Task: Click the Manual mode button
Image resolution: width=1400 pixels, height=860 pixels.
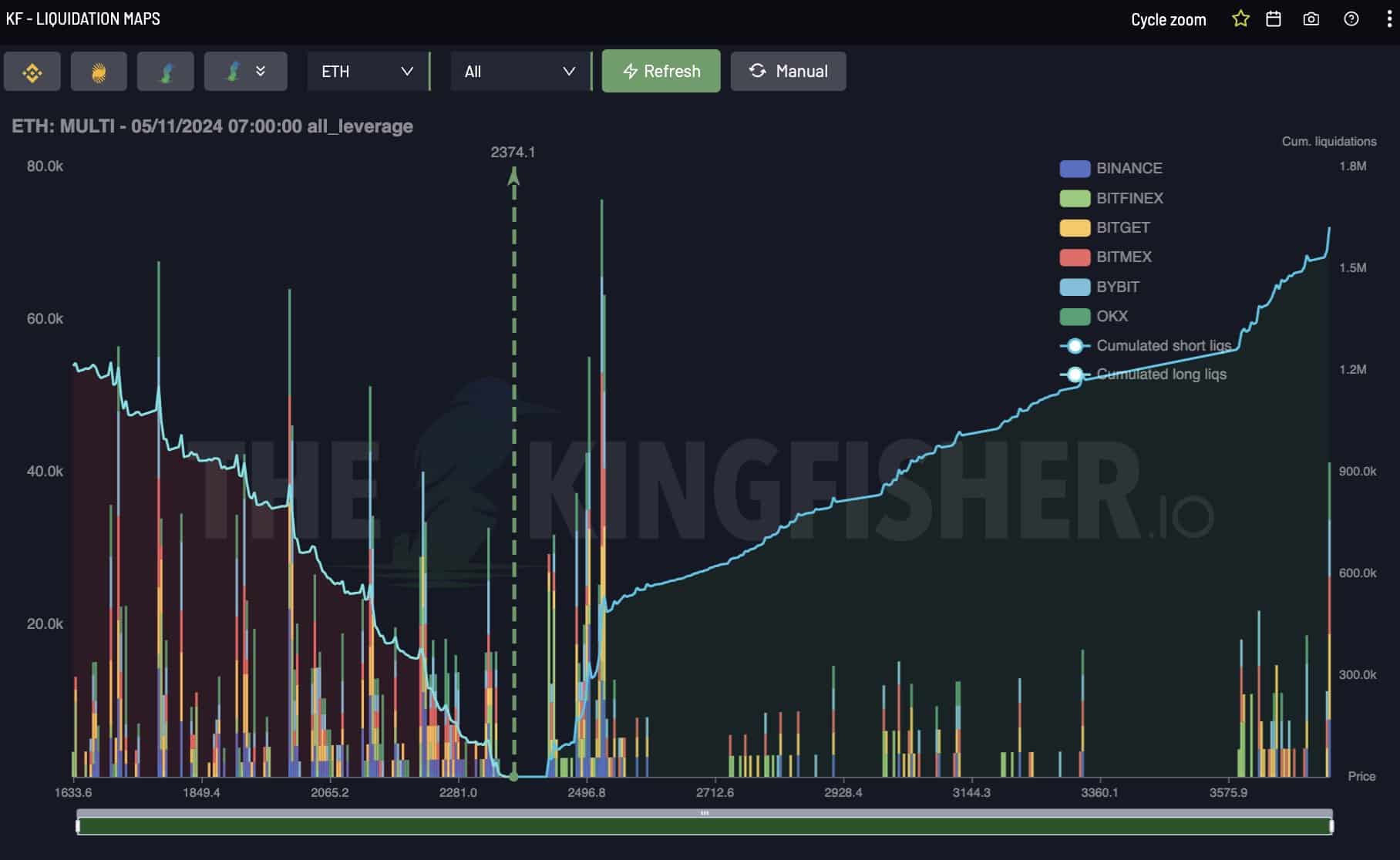Action: (788, 72)
